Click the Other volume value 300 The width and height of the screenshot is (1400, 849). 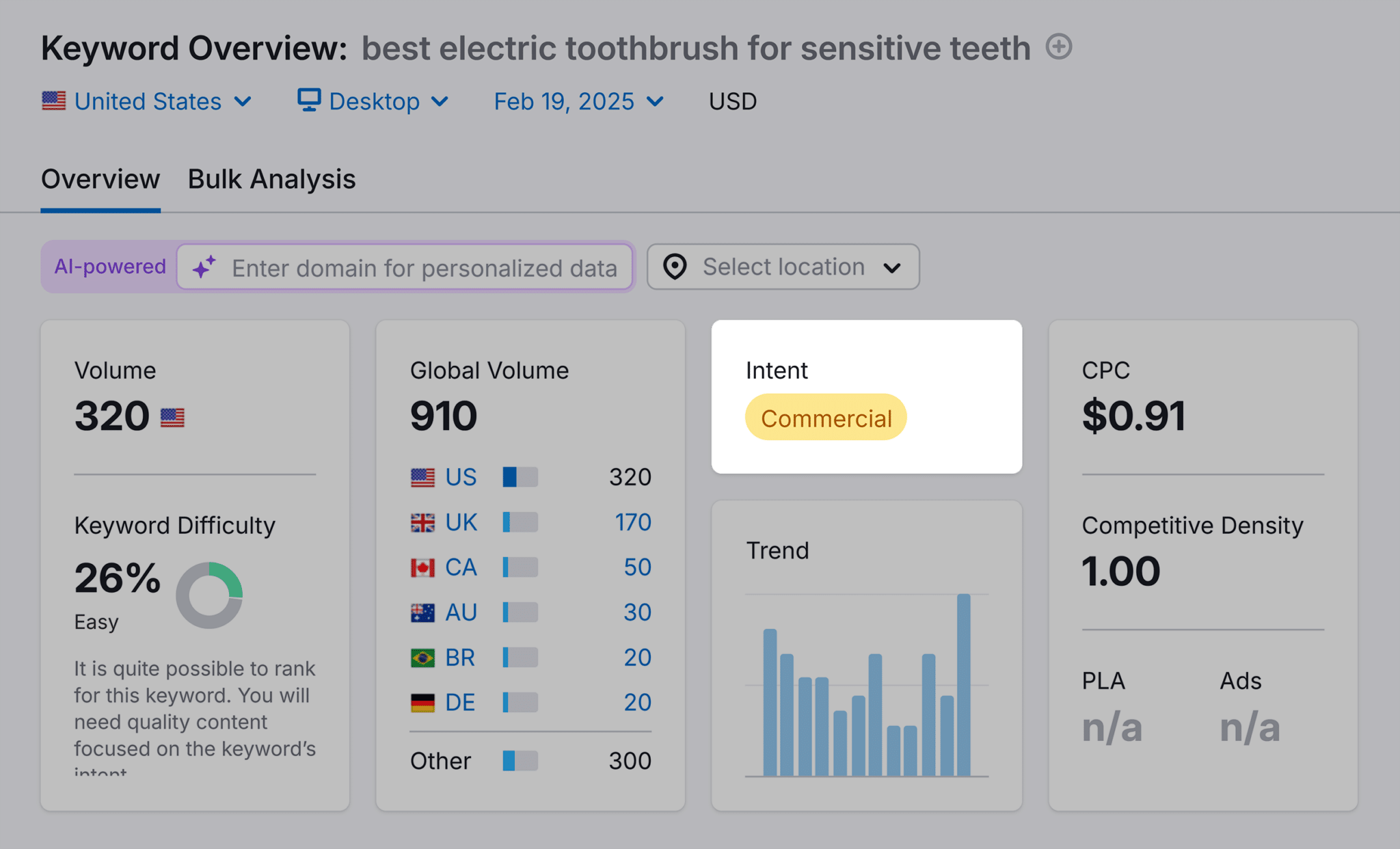[x=630, y=761]
